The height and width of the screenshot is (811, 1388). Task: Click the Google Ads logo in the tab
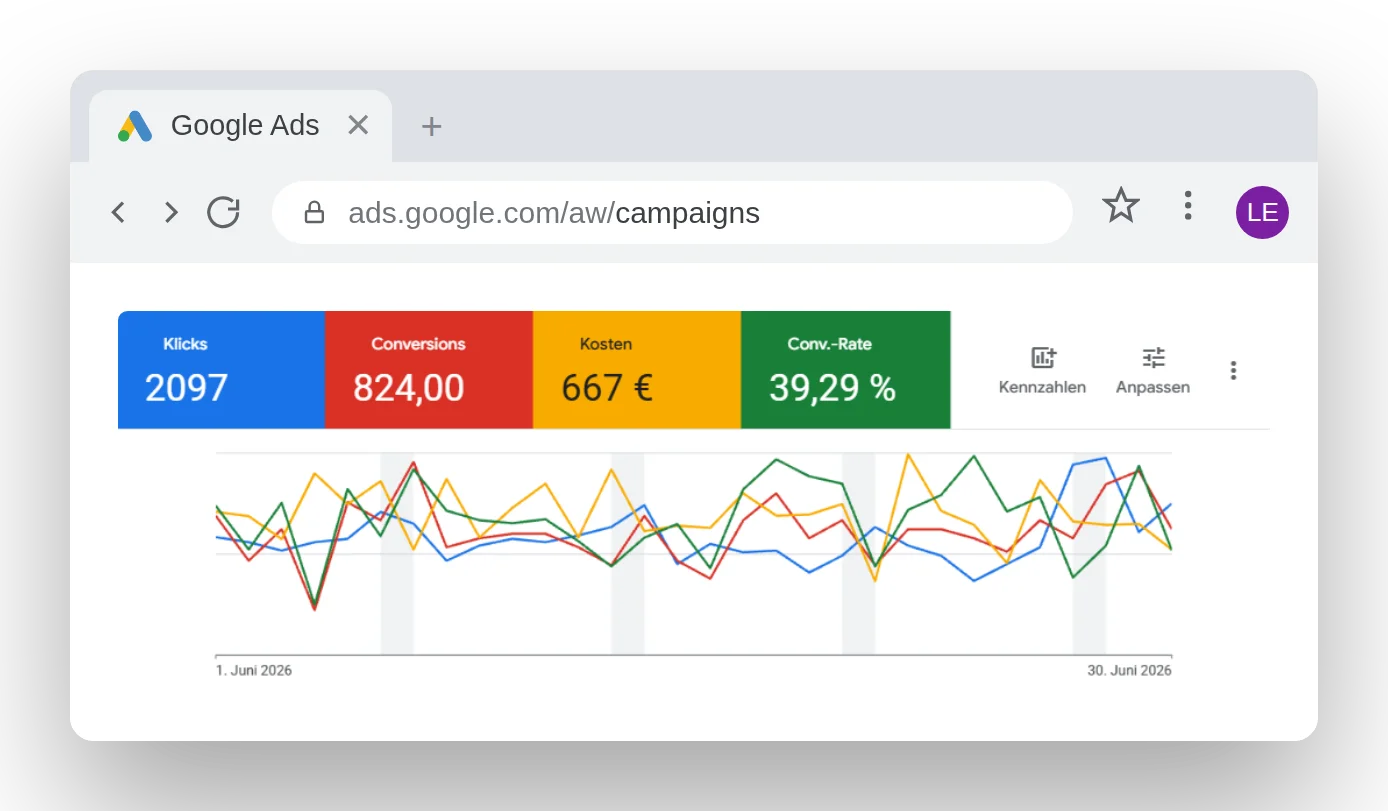135,126
